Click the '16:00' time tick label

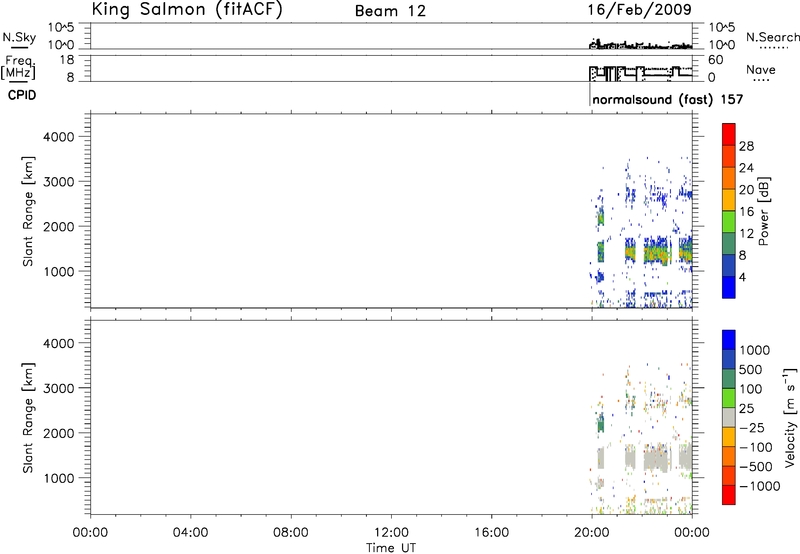pos(491,533)
